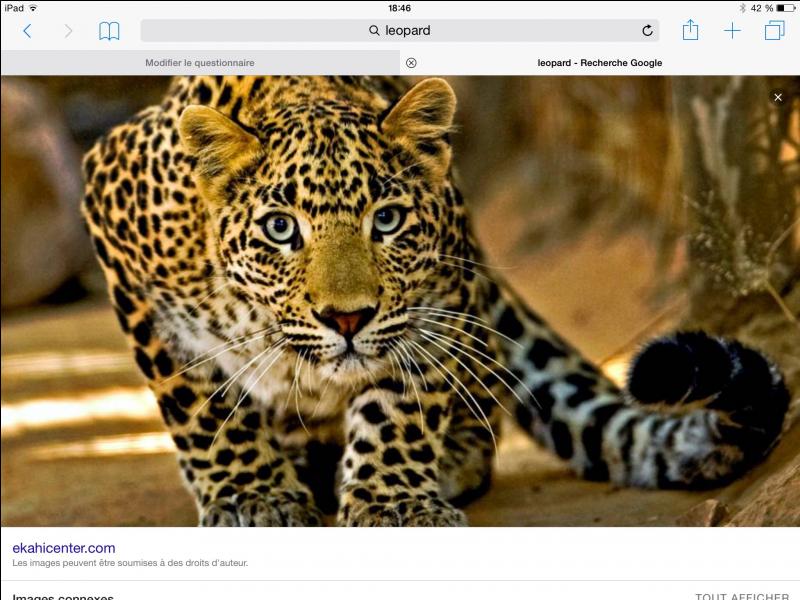The width and height of the screenshot is (800, 600).
Task: Go back with the Safari back arrow
Action: (x=28, y=31)
